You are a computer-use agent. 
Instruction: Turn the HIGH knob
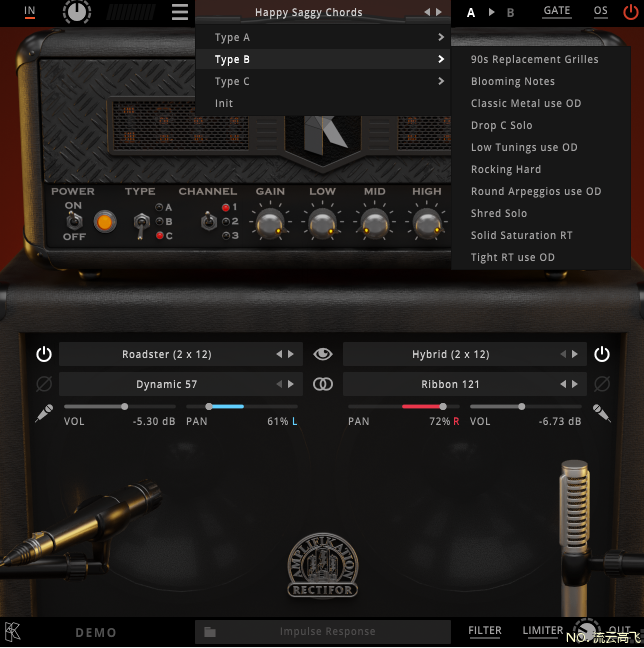point(427,224)
